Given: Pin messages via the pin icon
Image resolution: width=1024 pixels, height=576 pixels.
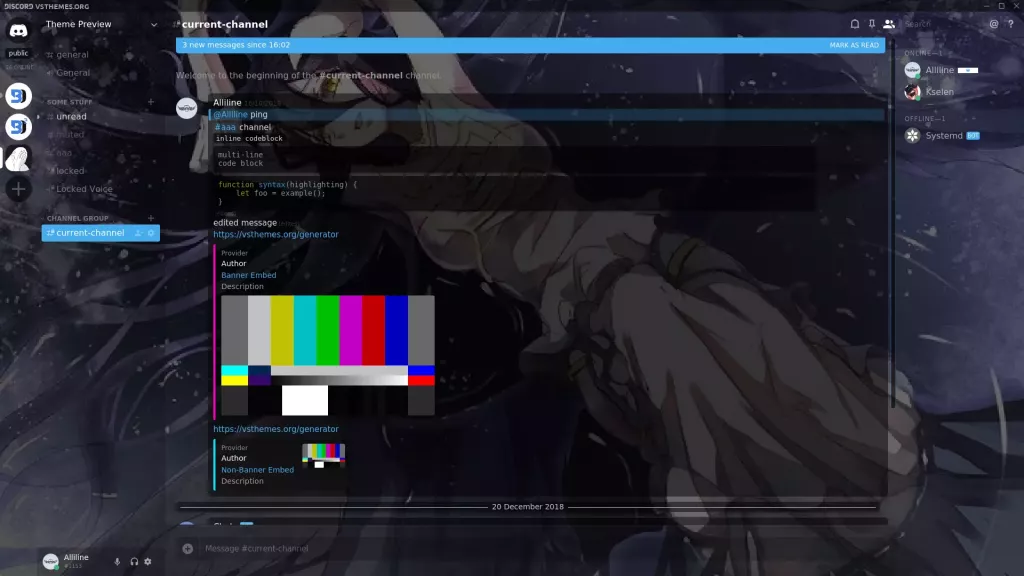Looking at the screenshot, I should click(x=872, y=24).
